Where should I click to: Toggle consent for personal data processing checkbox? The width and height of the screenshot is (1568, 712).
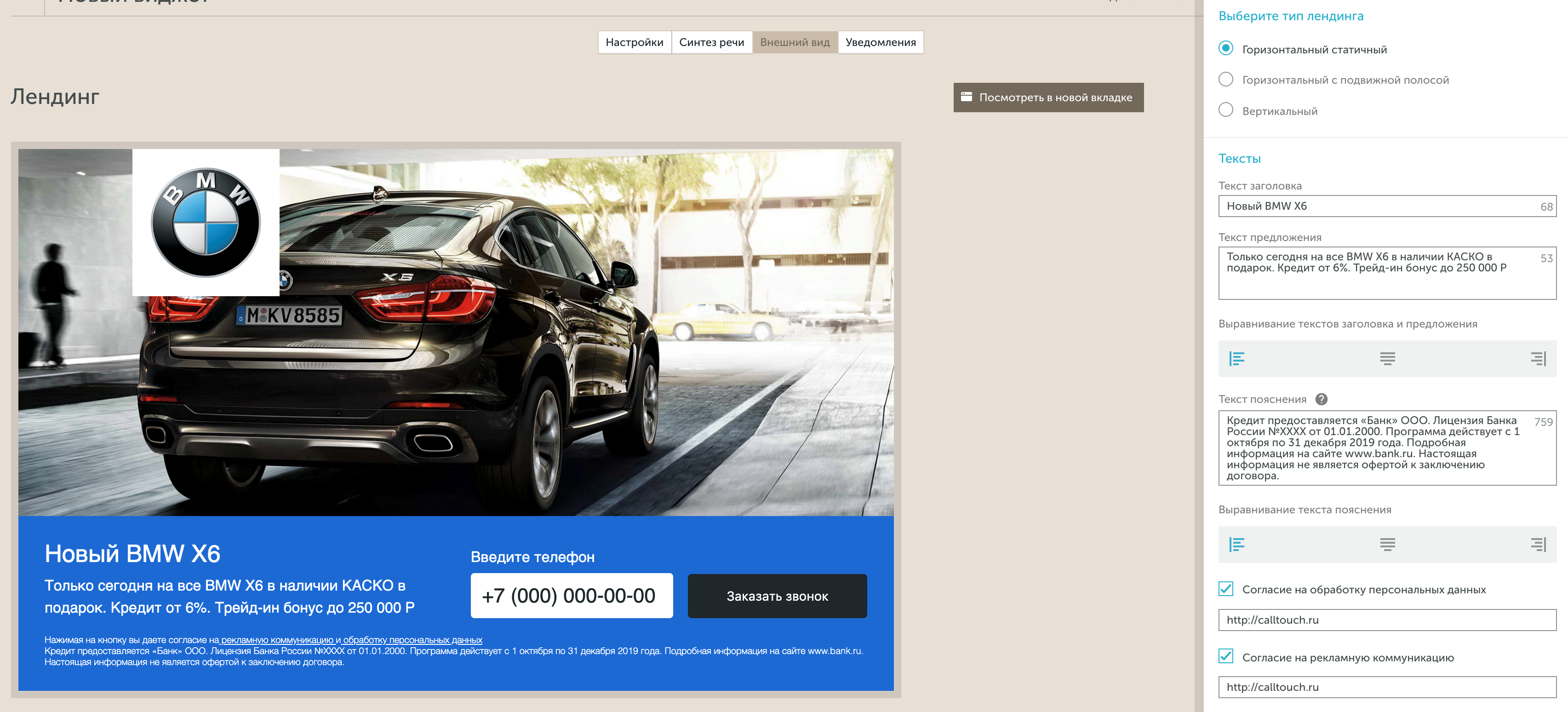(x=1226, y=589)
